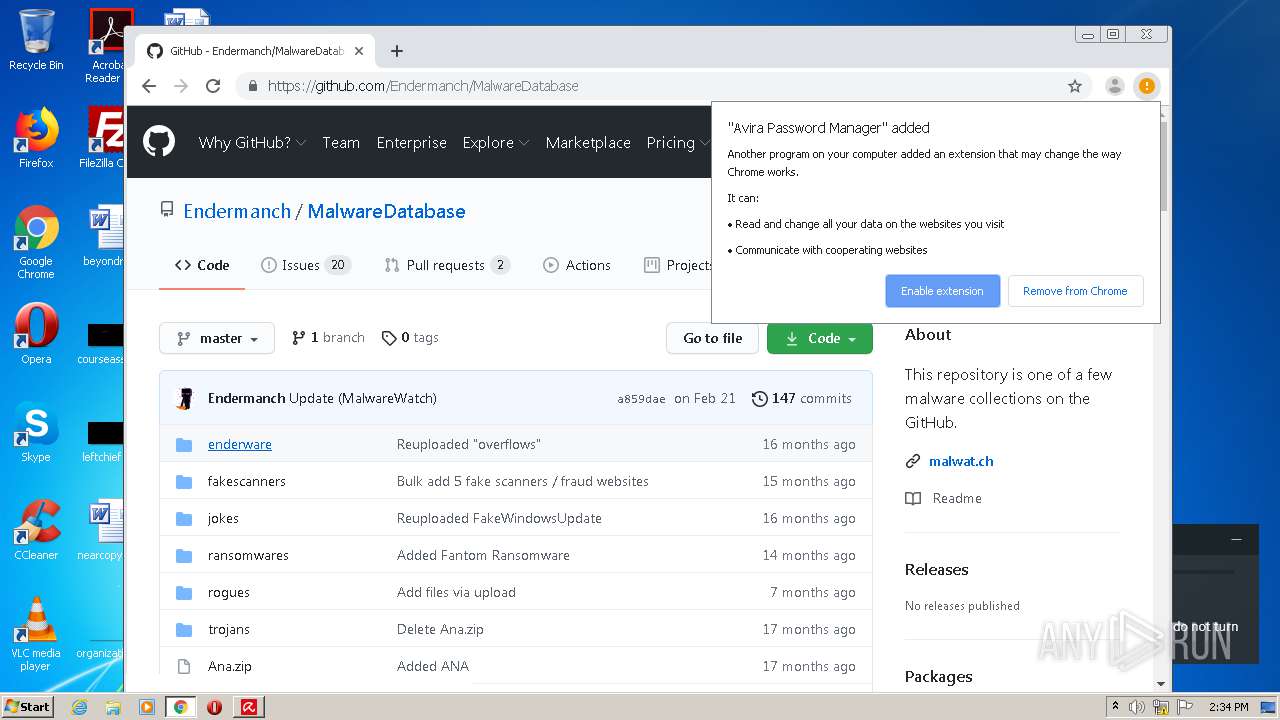
Task: Click Chrome's forward arrow
Action: click(181, 86)
